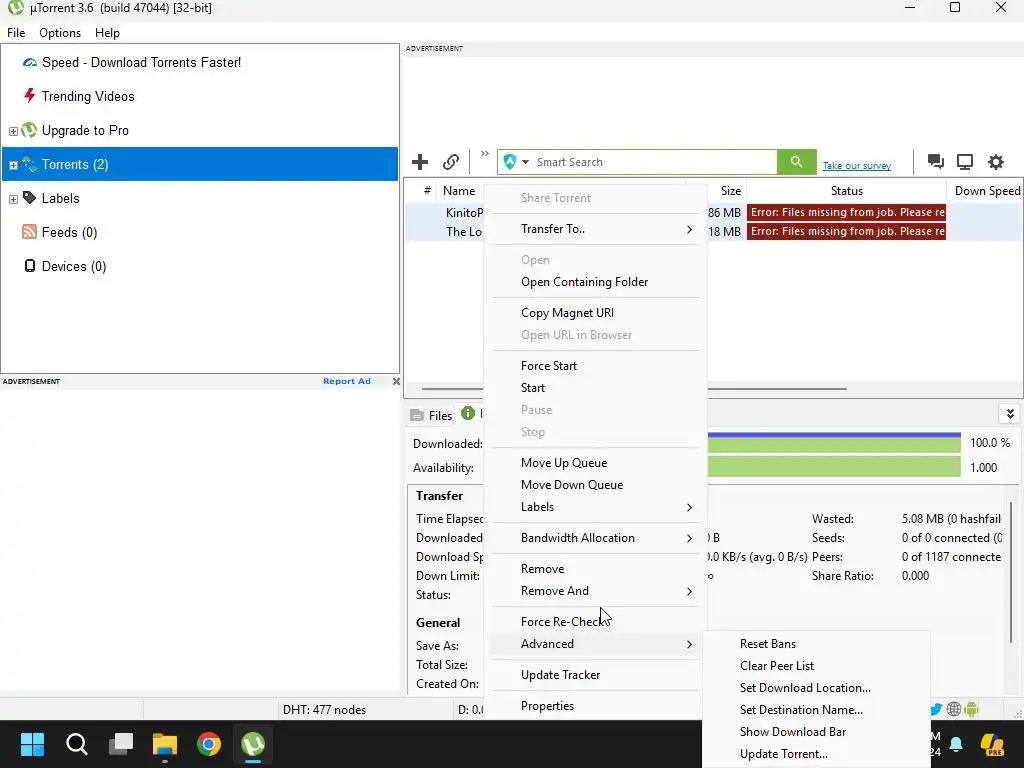Open Windows Start menu
1024x768 pixels.
[32, 744]
